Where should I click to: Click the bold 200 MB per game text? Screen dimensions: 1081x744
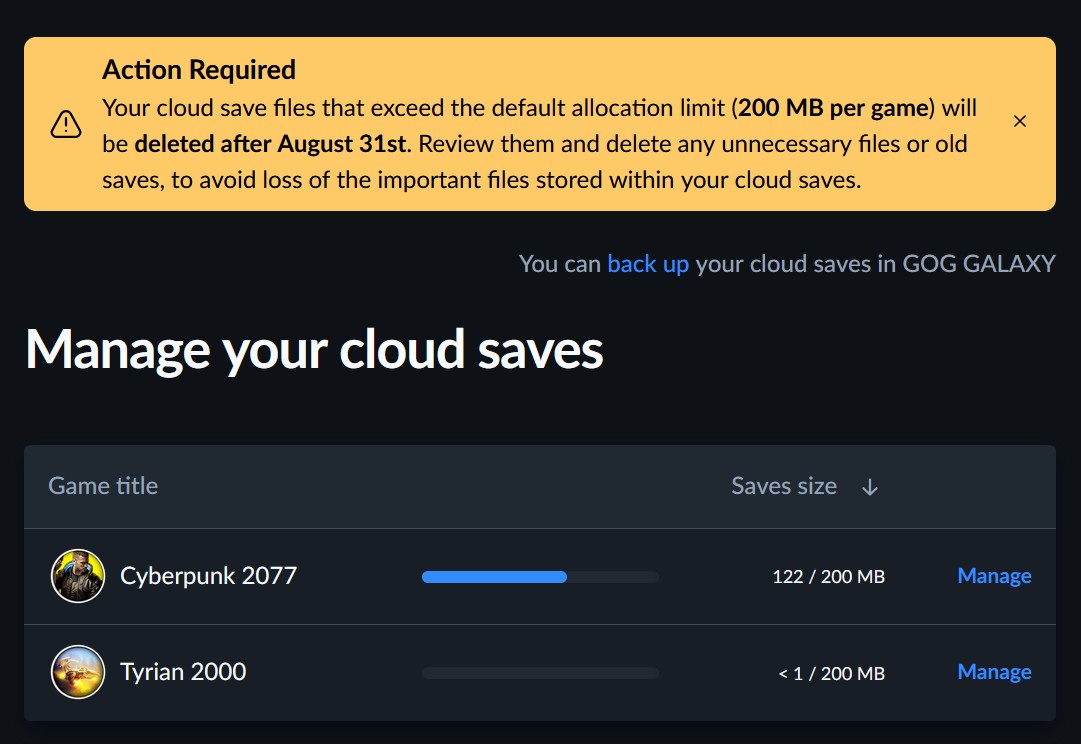tap(834, 108)
